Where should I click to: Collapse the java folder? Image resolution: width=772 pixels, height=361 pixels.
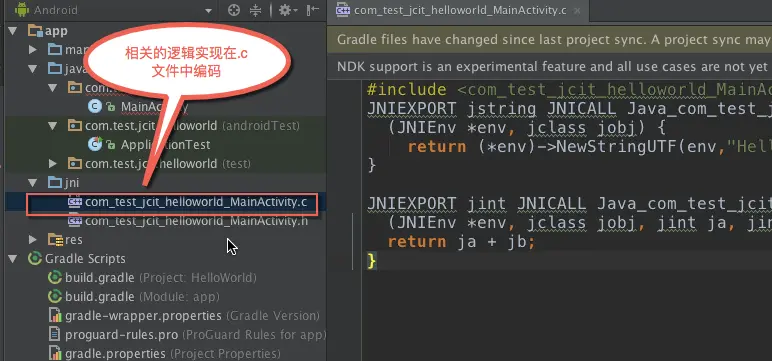(32, 69)
